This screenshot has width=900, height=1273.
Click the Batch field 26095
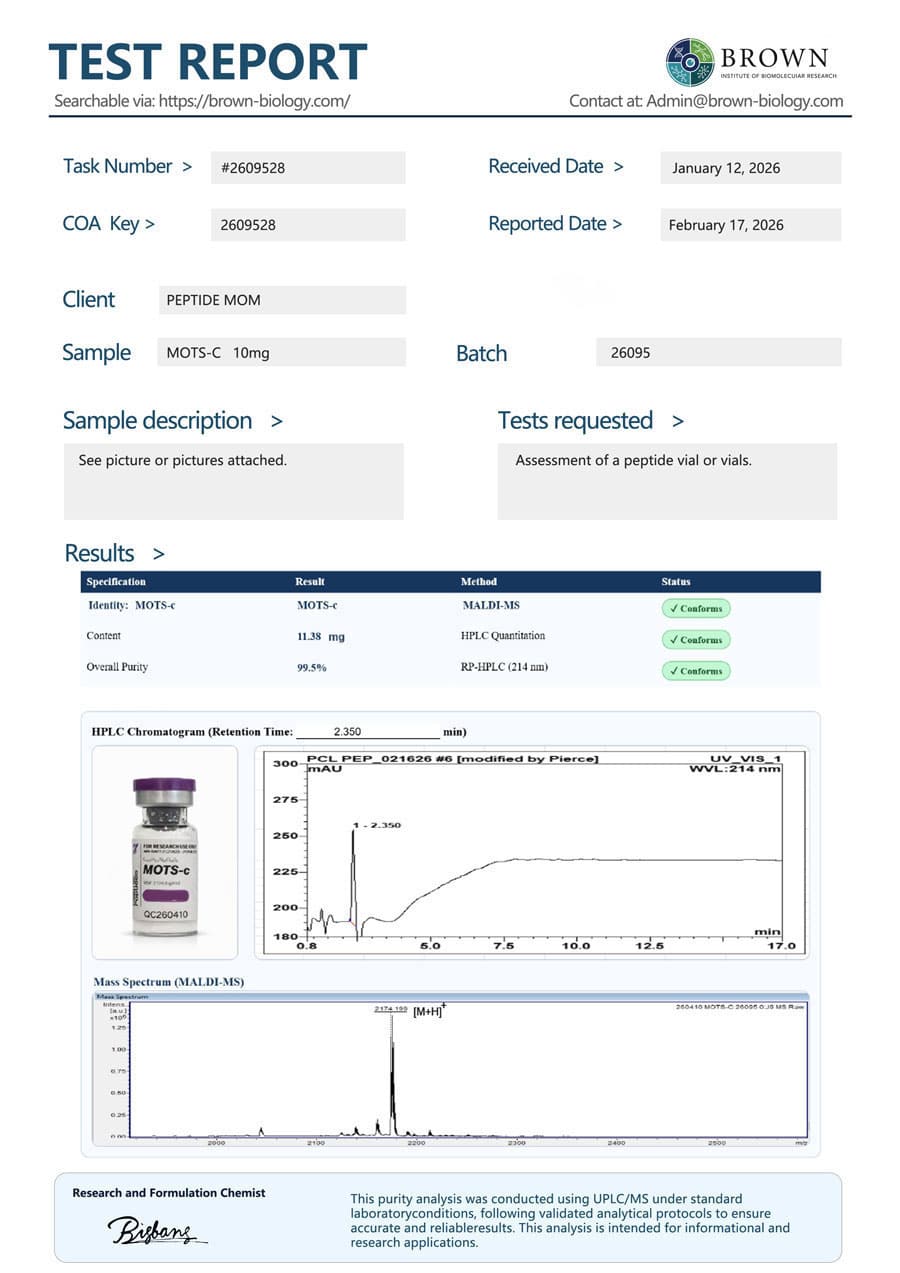click(x=718, y=353)
